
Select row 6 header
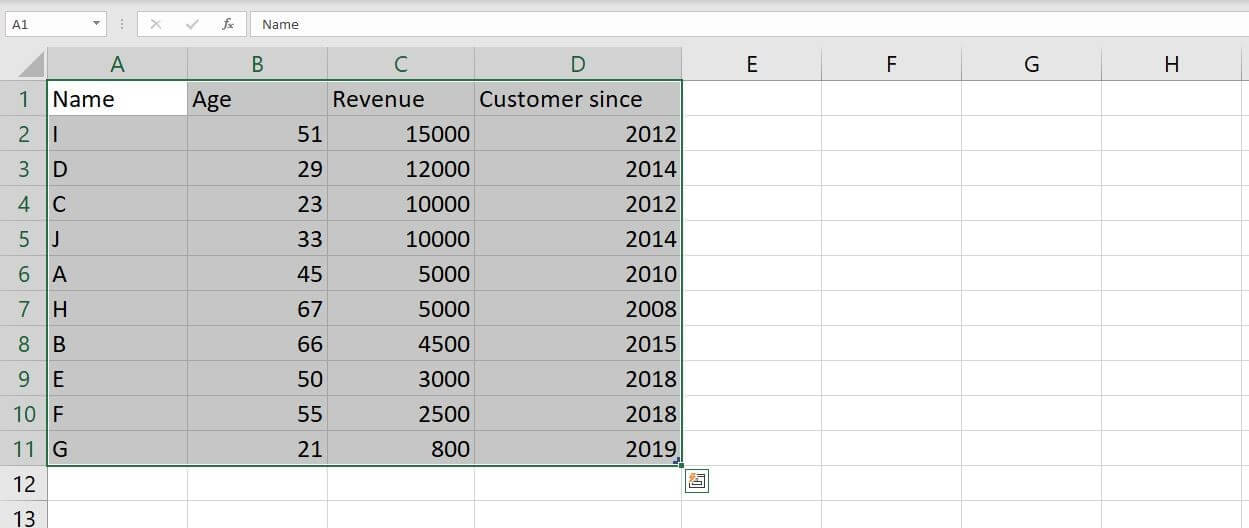coord(23,274)
